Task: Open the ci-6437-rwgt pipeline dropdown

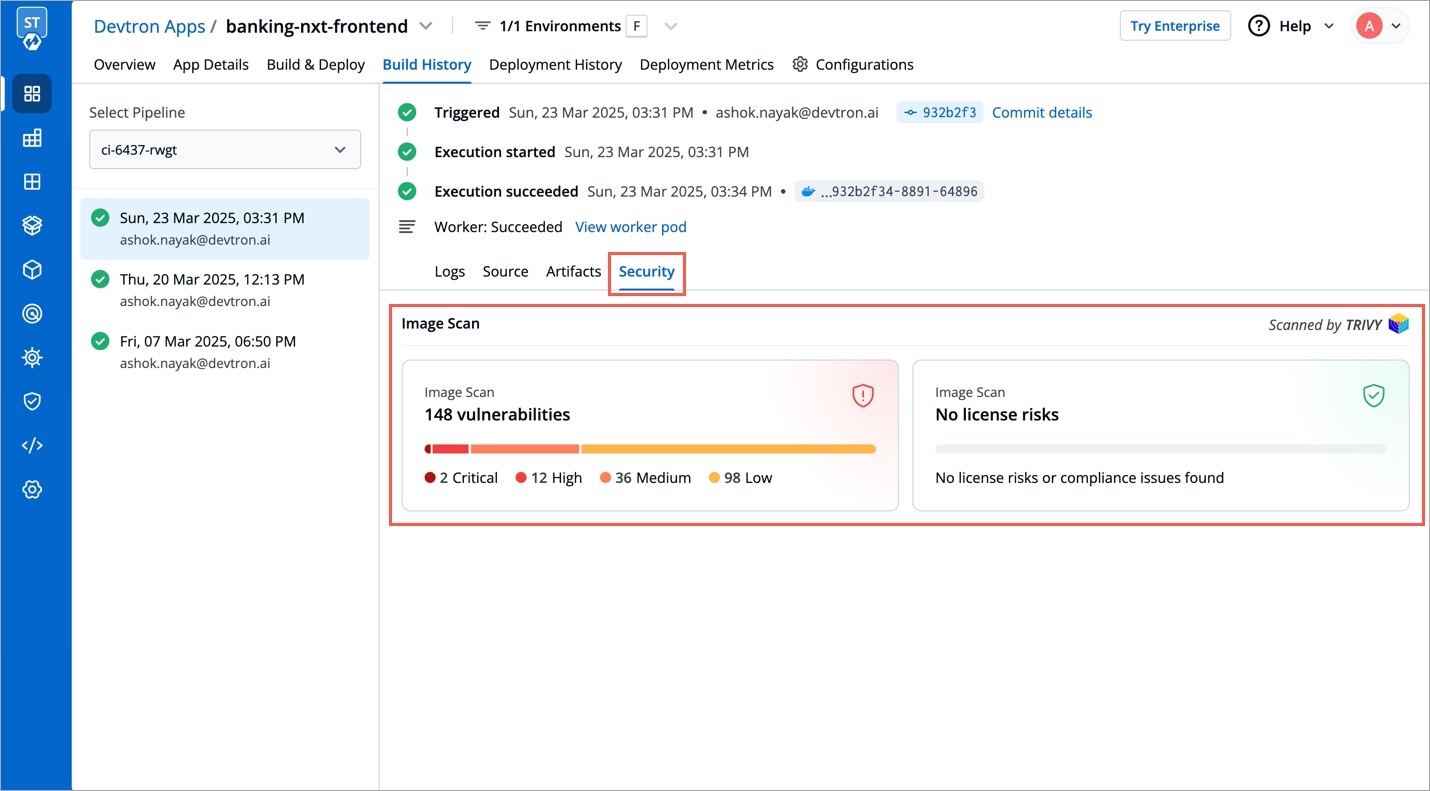Action: [225, 150]
